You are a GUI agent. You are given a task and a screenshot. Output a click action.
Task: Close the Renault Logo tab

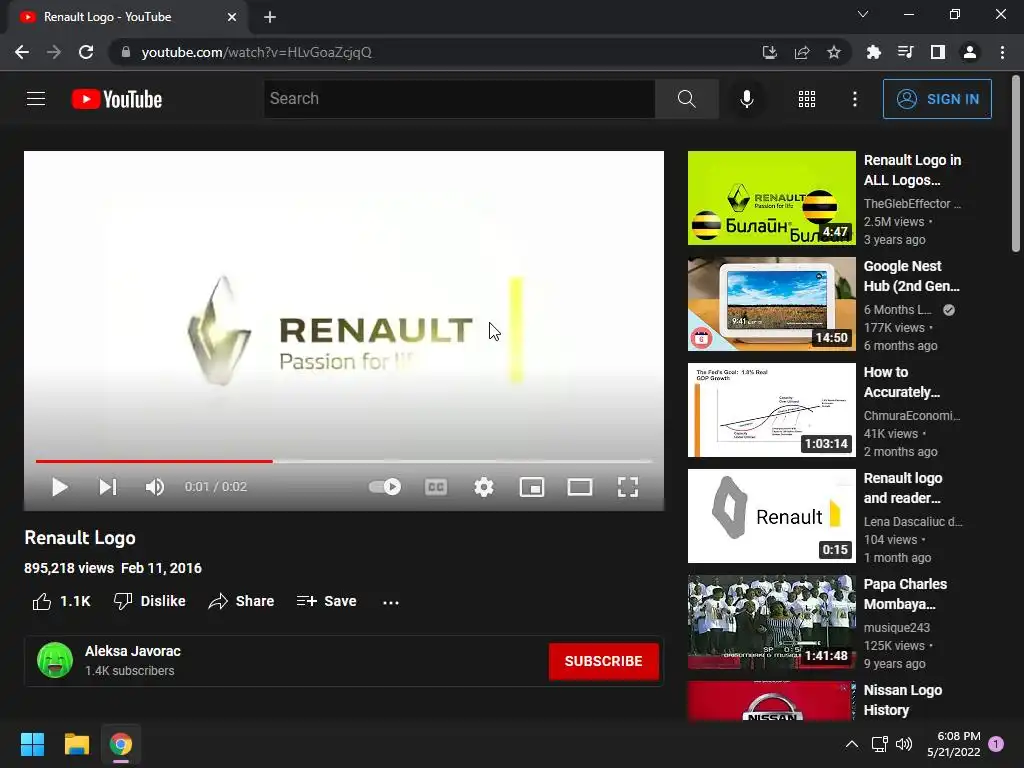(x=232, y=17)
